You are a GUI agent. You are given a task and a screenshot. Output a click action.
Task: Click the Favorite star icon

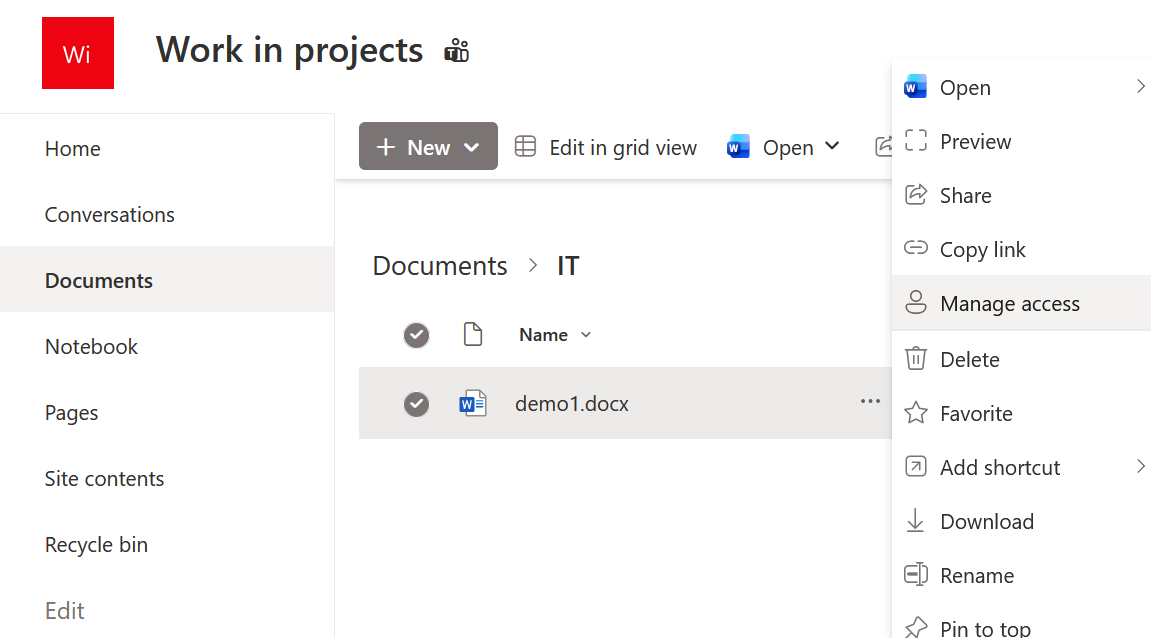915,413
